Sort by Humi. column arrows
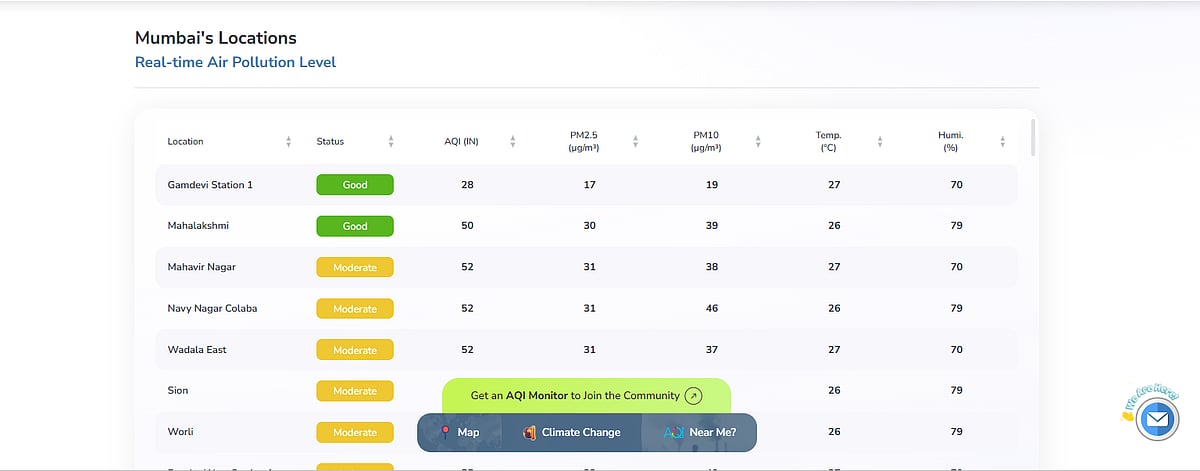1200x471 pixels. 1002,142
